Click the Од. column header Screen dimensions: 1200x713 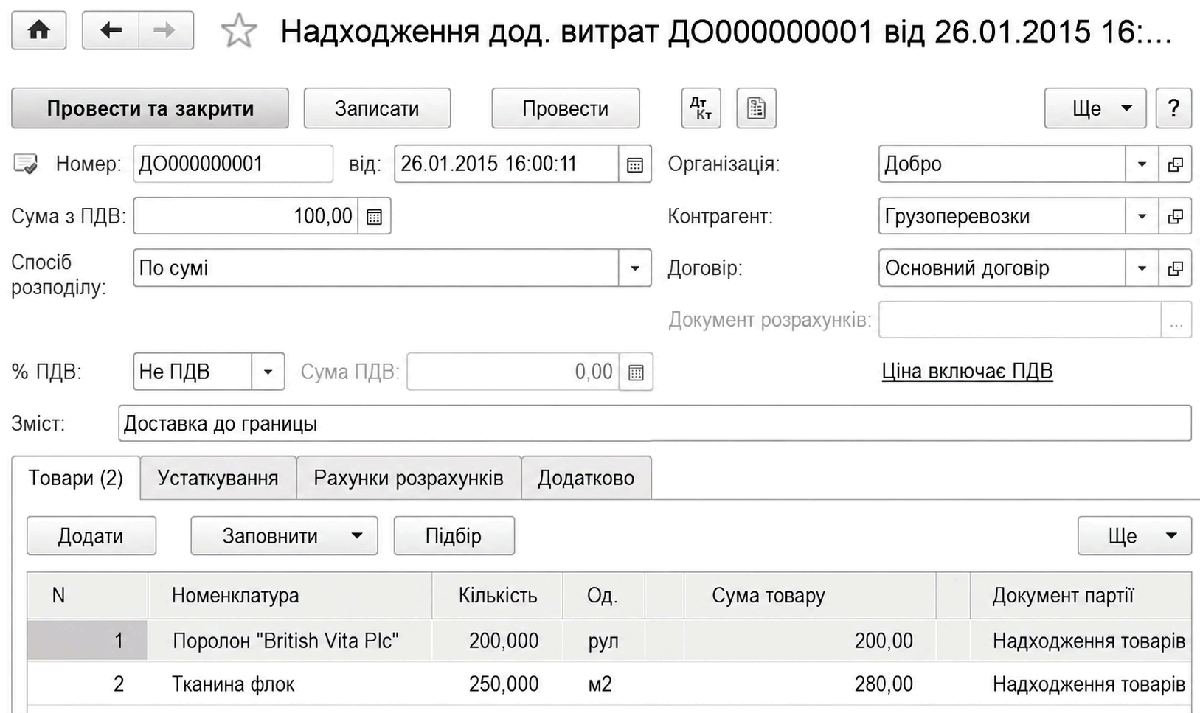pyautogui.click(x=605, y=597)
